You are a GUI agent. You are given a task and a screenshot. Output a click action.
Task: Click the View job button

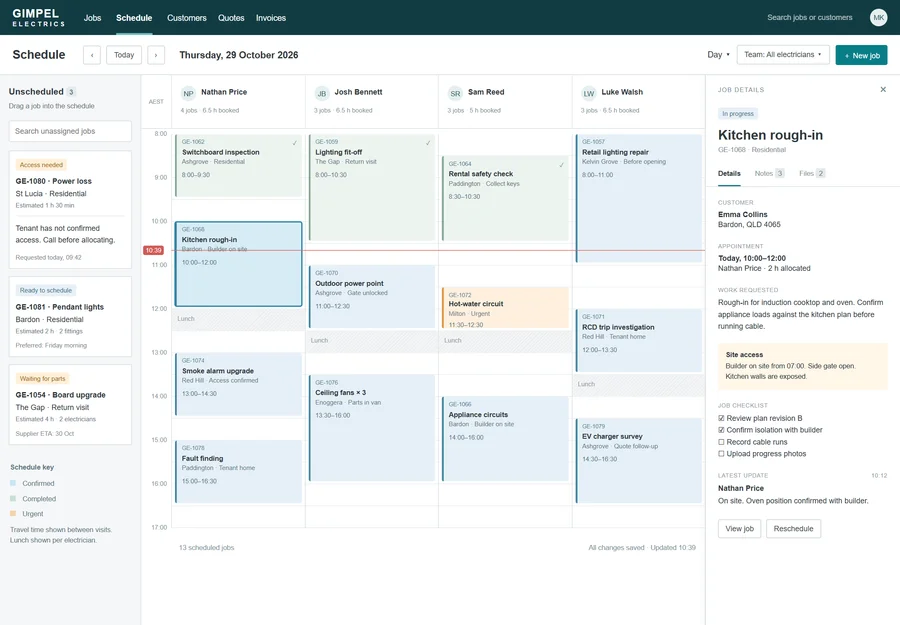coord(739,529)
